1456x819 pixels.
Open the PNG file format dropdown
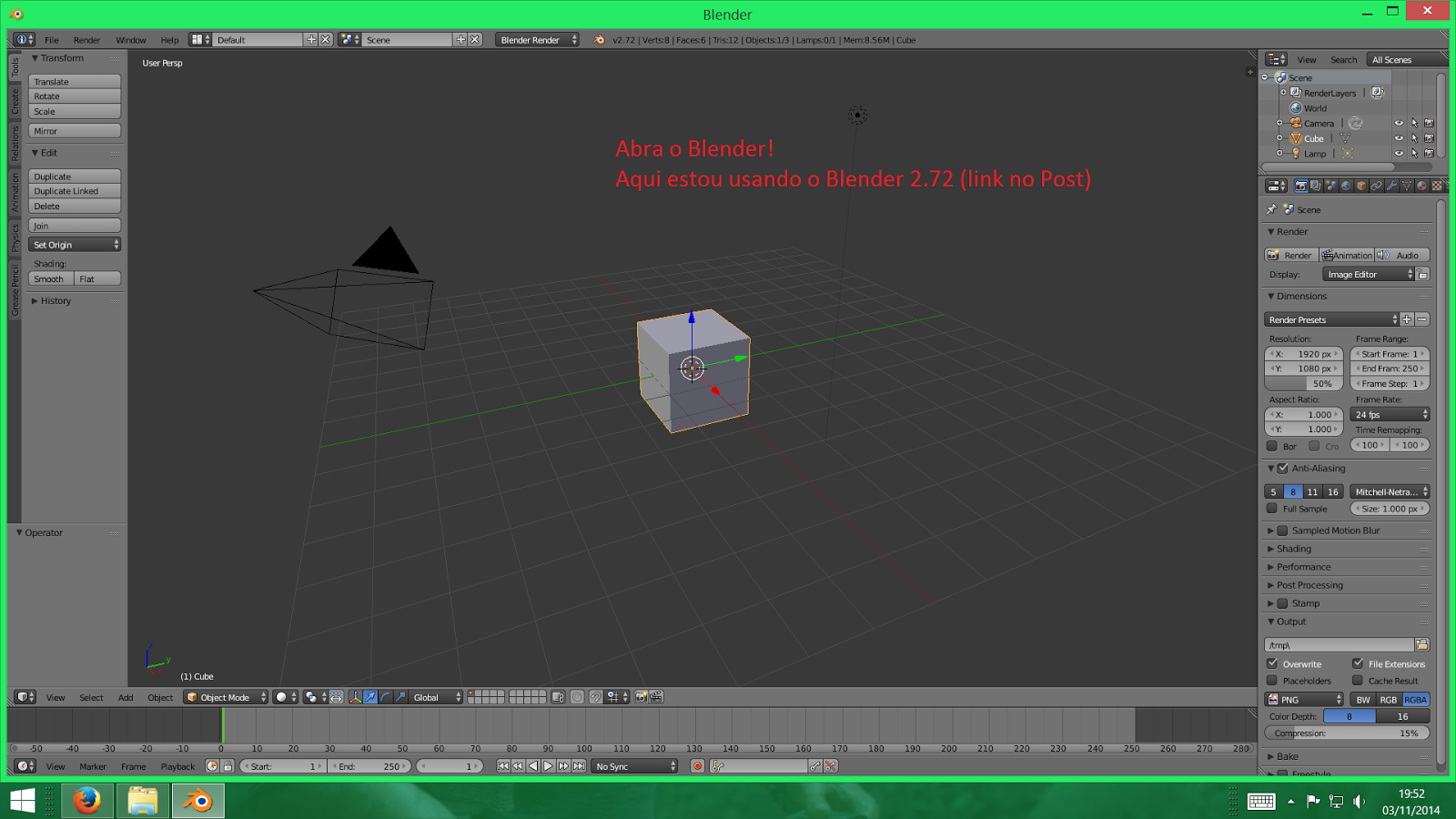point(1304,699)
